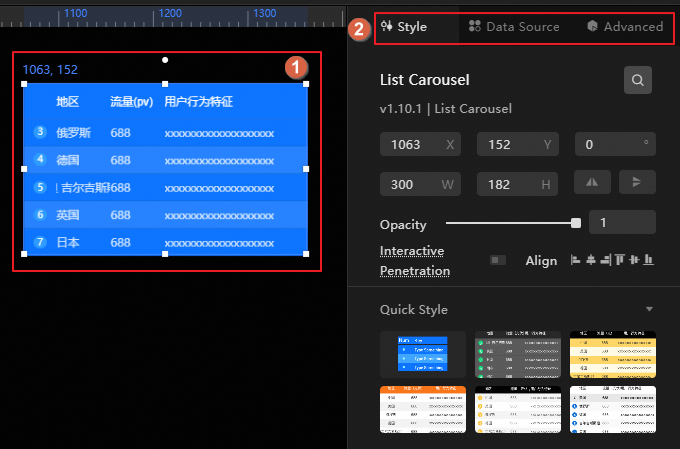Select the black header quick style with orange dots
Image resolution: width=680 pixels, height=449 pixels.
coord(518,410)
